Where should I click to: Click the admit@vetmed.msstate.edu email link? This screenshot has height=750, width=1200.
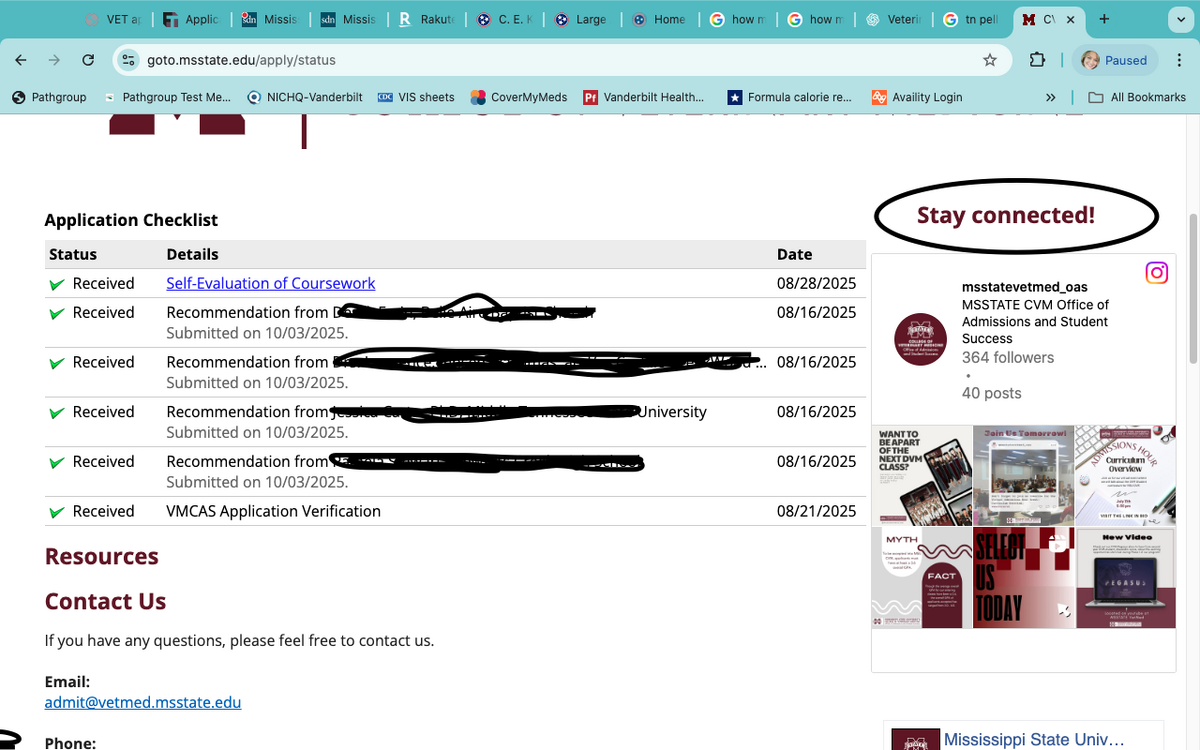[143, 702]
